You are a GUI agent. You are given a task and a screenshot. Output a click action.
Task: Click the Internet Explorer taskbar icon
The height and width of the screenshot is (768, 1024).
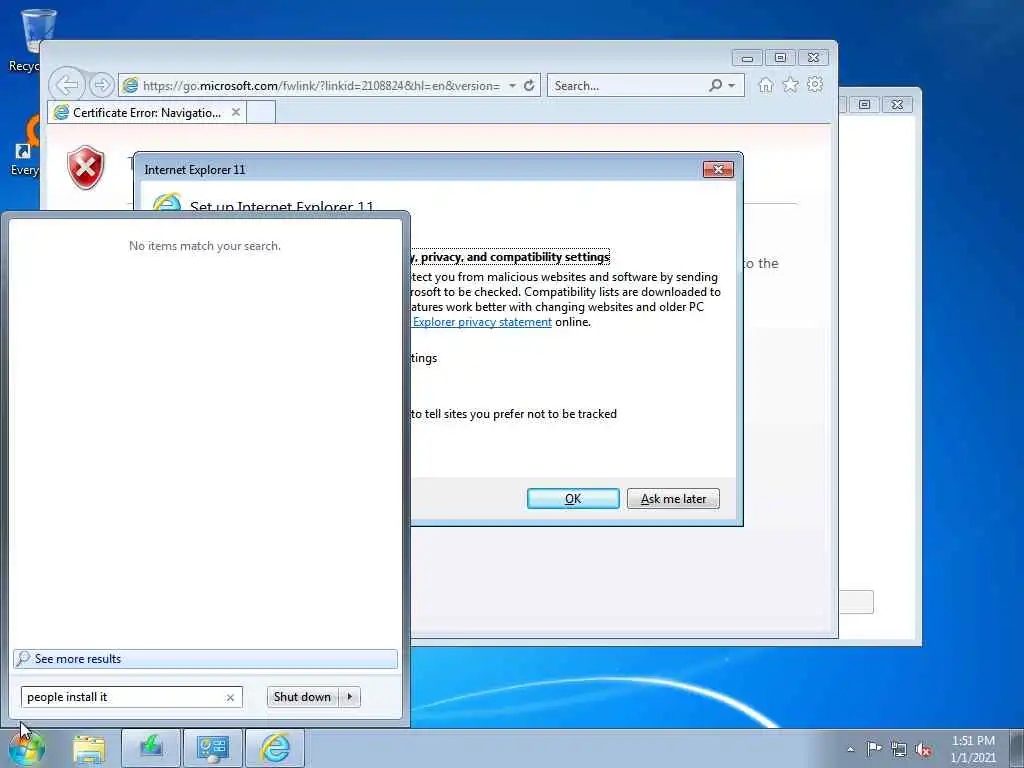click(275, 748)
